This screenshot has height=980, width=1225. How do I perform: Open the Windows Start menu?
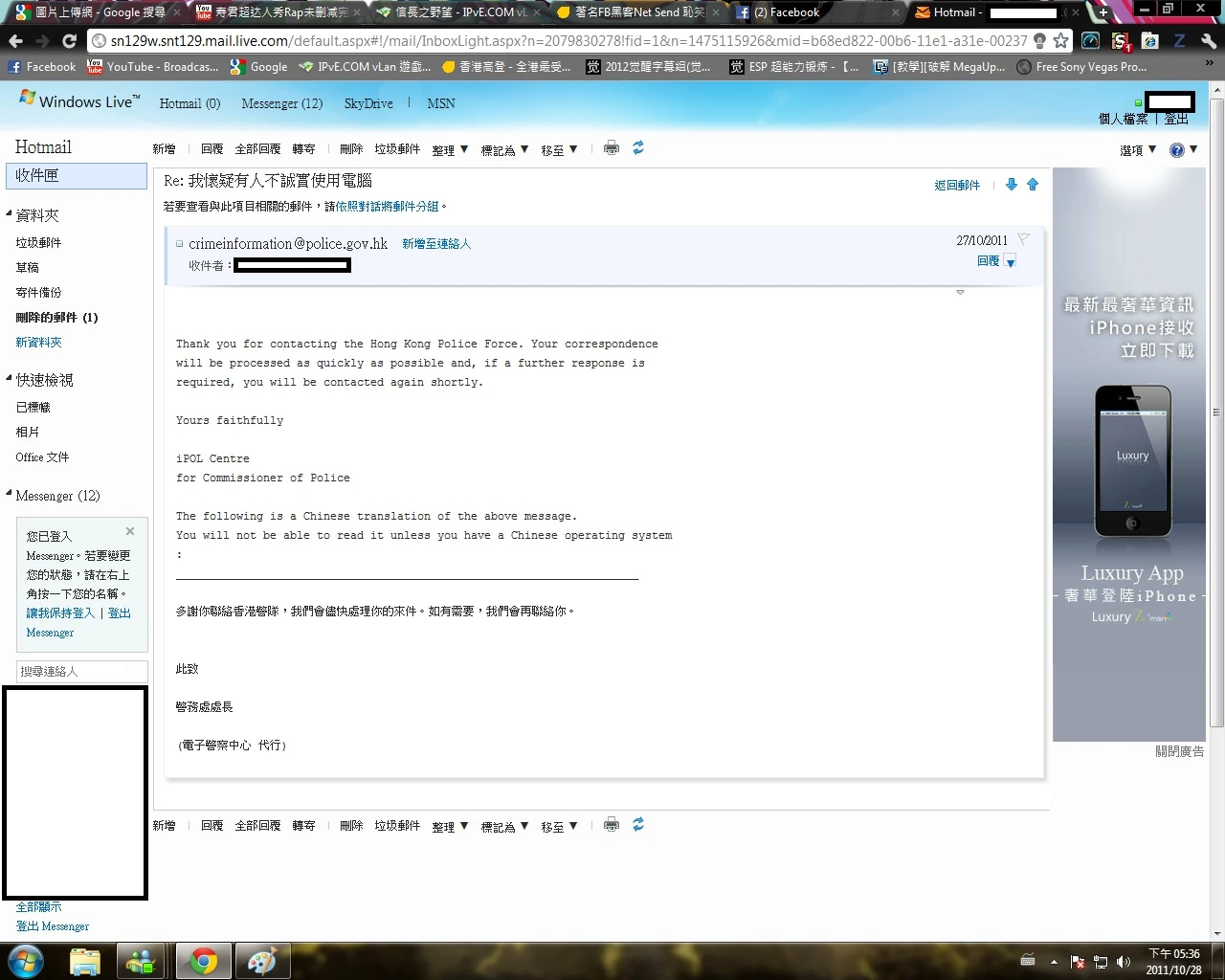[x=25, y=961]
